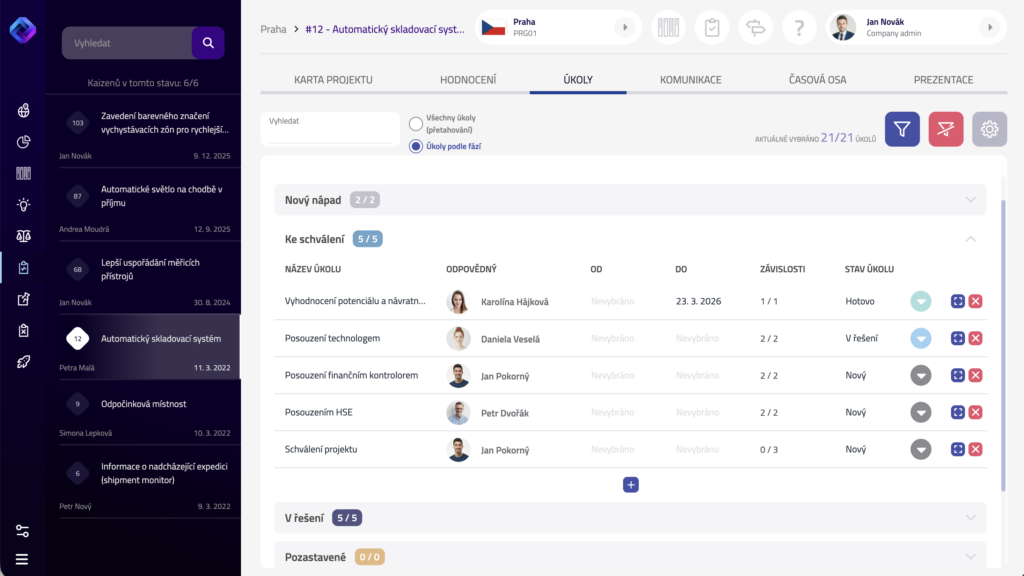This screenshot has width=1024, height=576.
Task: Click 'Praha' breadcrumb link
Action: [273, 29]
